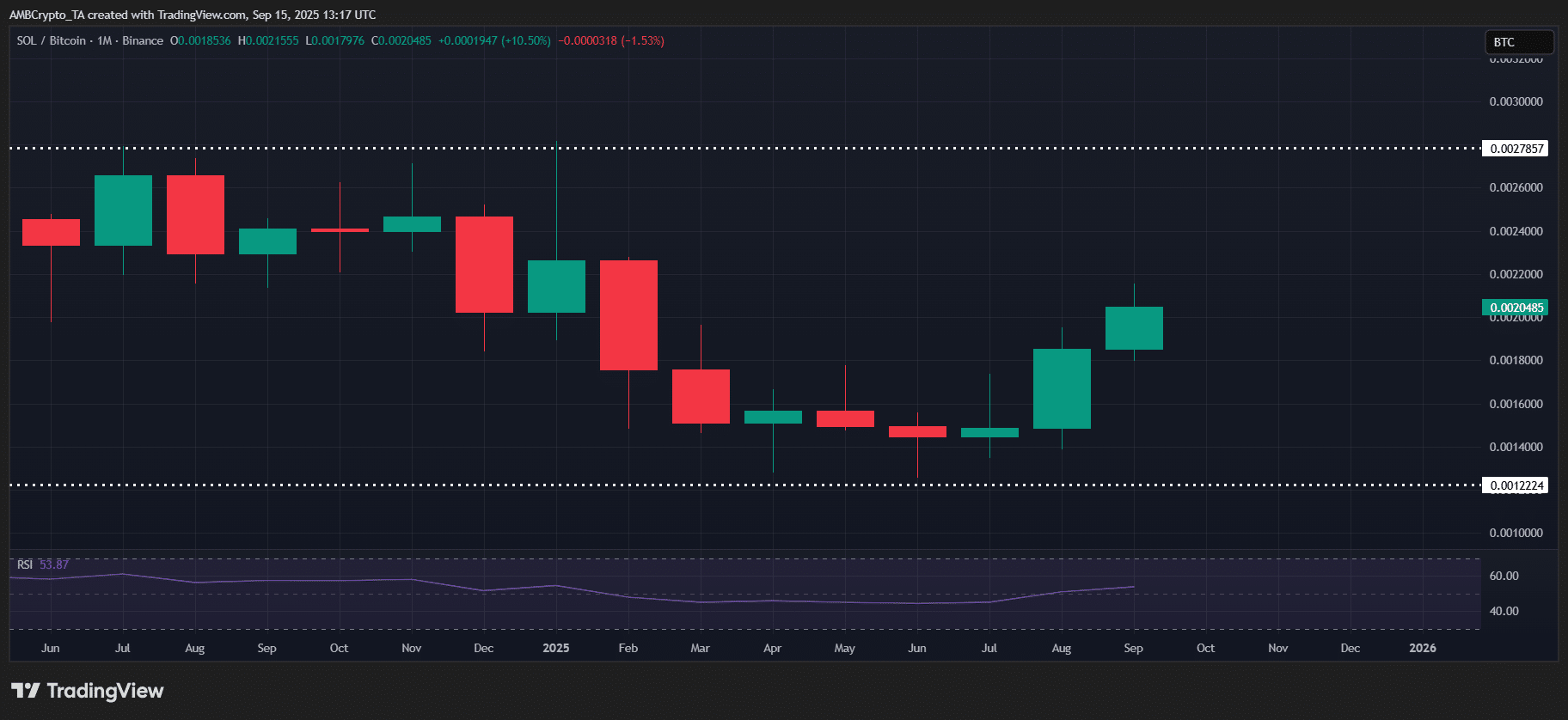Select the 0.0012224 lower price label
Image resolution: width=1568 pixels, height=720 pixels.
coord(1515,485)
